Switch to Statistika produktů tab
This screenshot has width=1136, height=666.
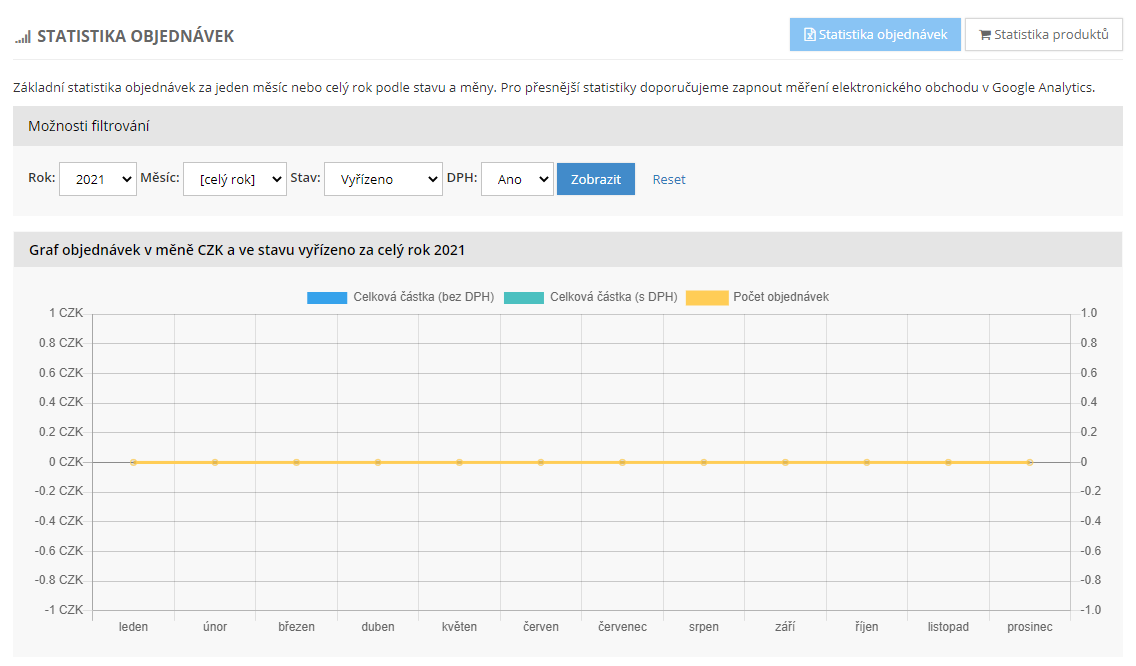click(x=1043, y=35)
